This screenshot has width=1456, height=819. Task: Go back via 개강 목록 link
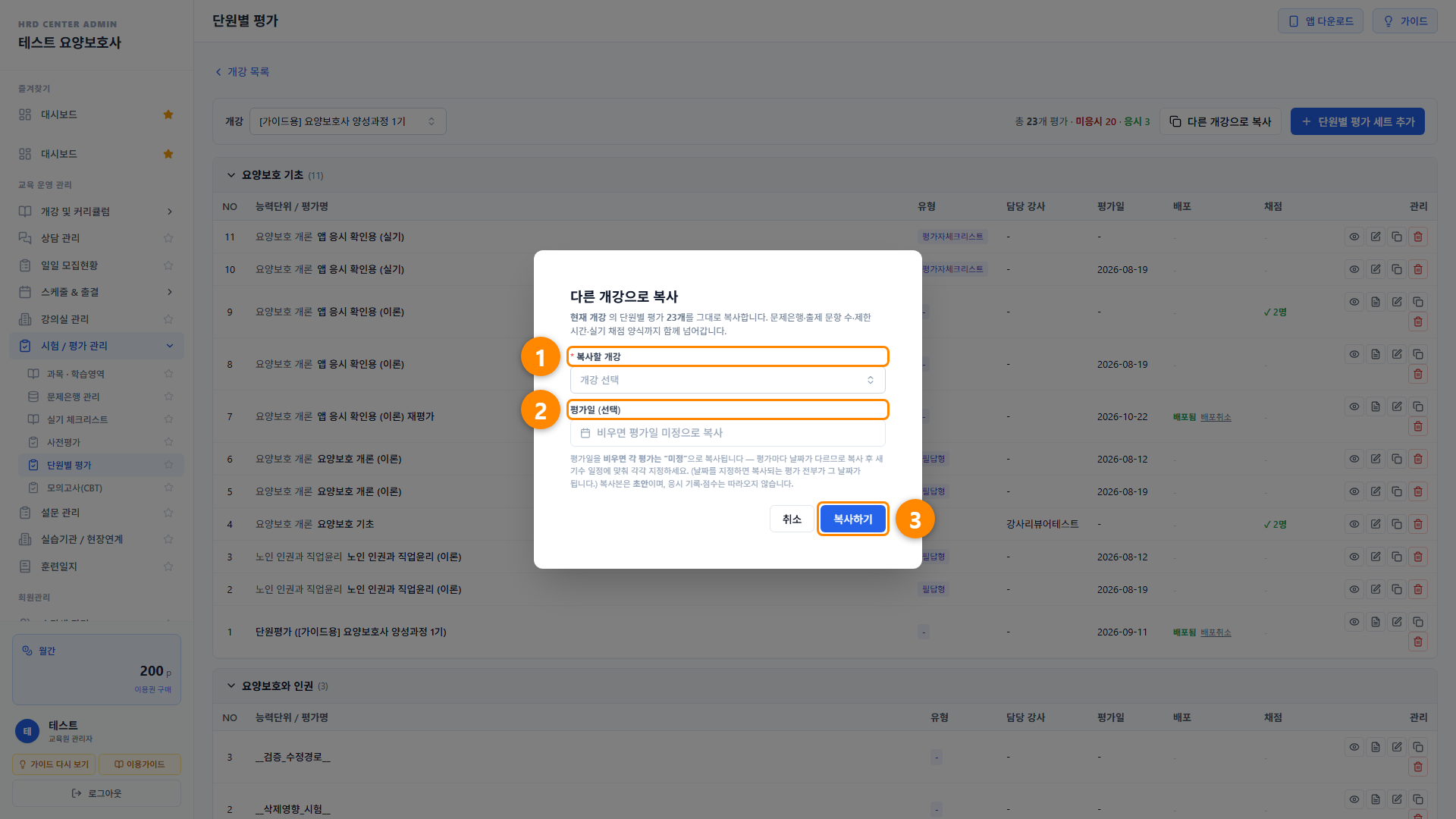[x=243, y=72]
